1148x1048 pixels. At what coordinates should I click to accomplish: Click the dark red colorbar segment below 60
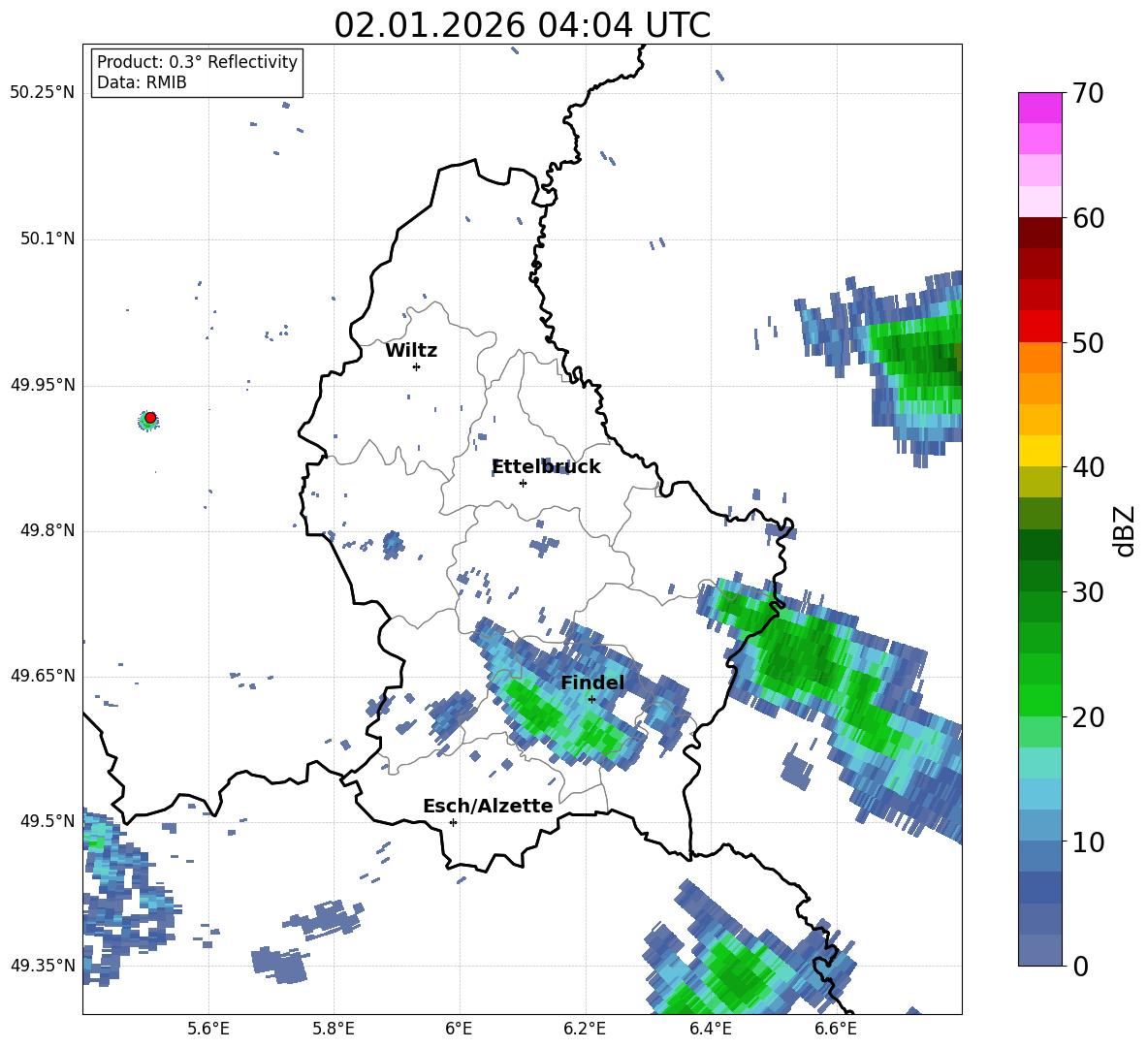click(x=1039, y=233)
